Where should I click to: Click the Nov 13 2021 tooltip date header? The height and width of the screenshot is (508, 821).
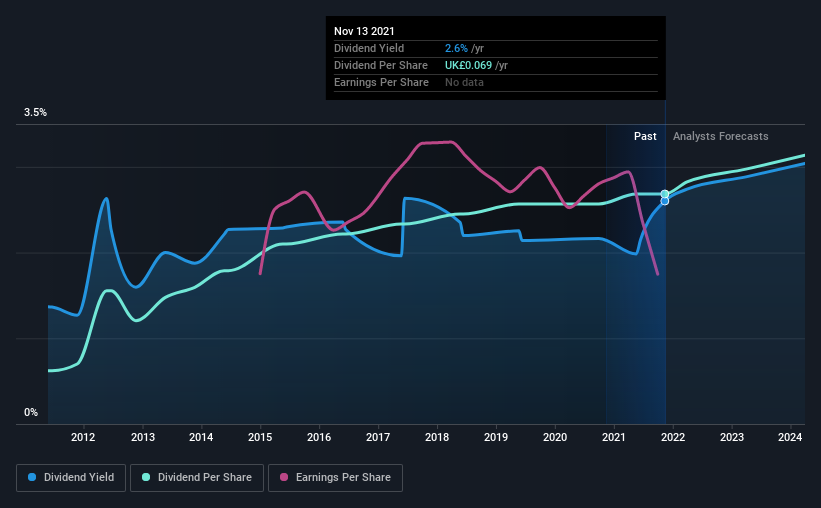point(364,31)
